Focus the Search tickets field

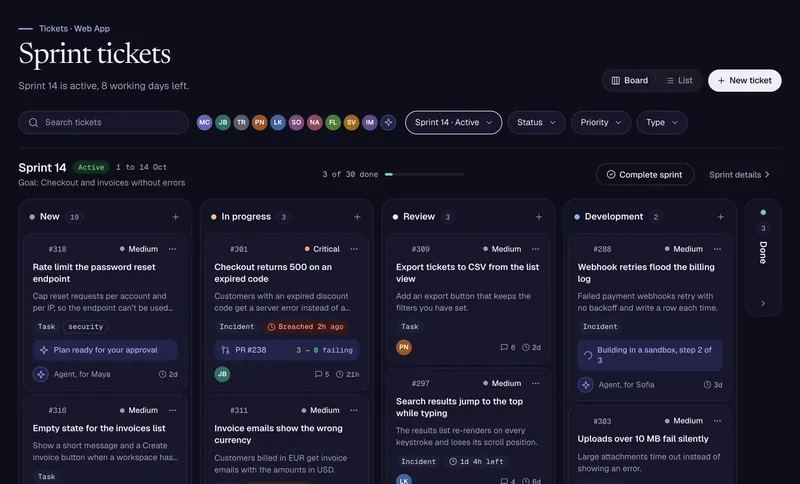pyautogui.click(x=104, y=122)
